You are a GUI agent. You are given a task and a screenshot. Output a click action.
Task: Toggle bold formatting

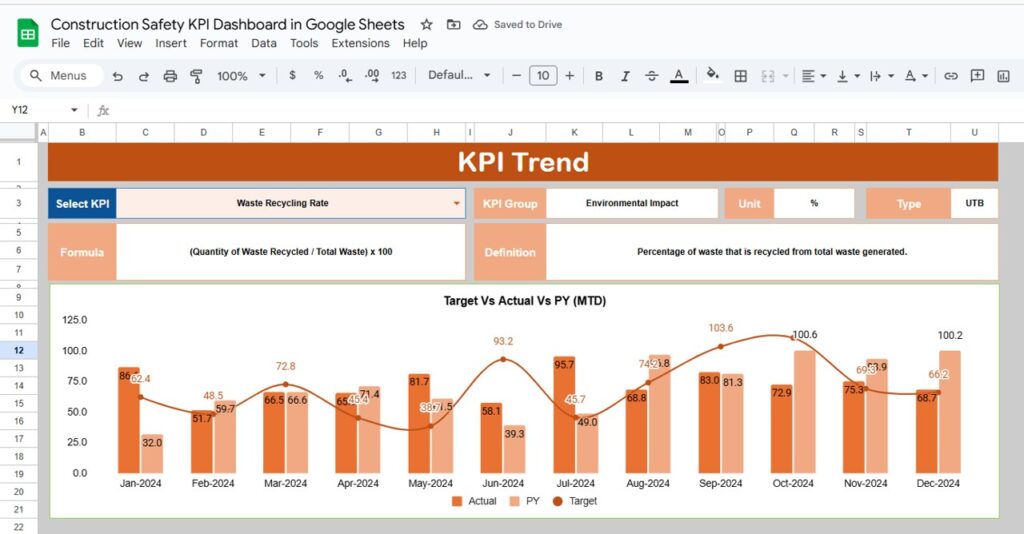point(598,76)
